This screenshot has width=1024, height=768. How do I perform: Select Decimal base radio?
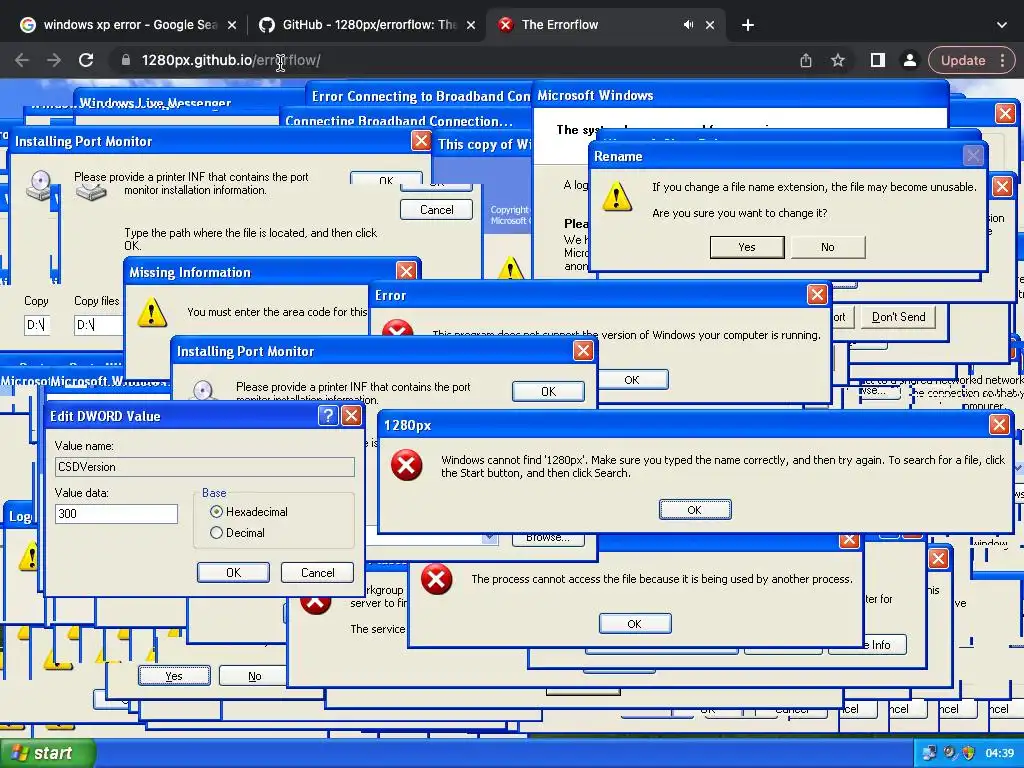coord(216,533)
